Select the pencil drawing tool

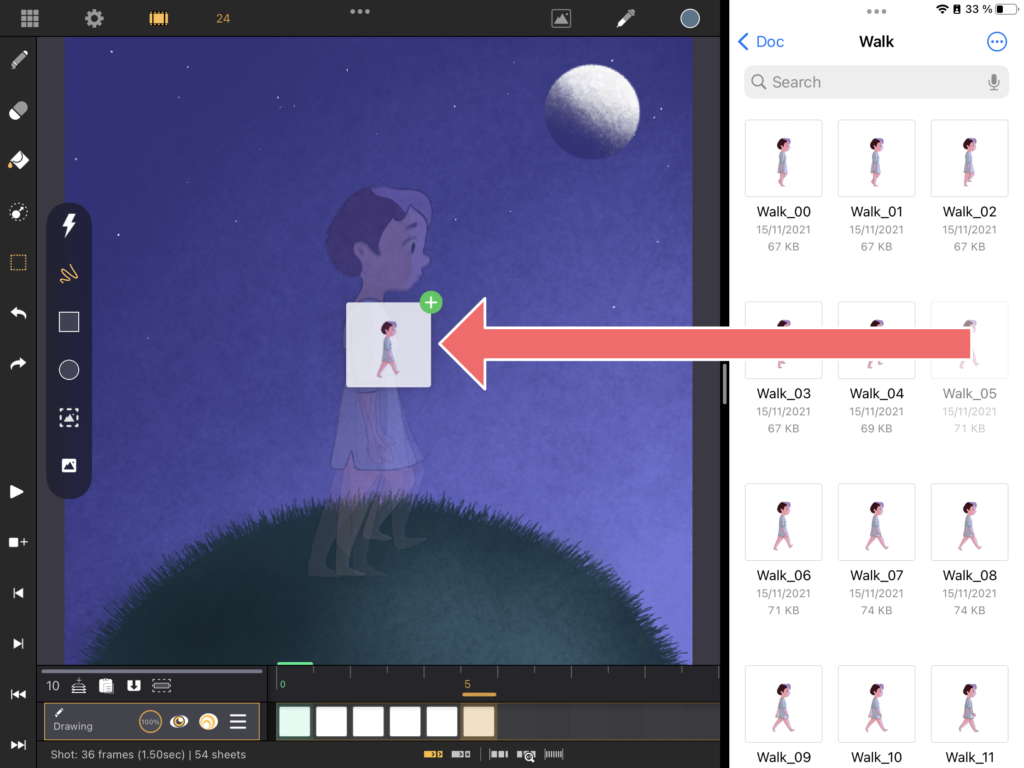(18, 60)
